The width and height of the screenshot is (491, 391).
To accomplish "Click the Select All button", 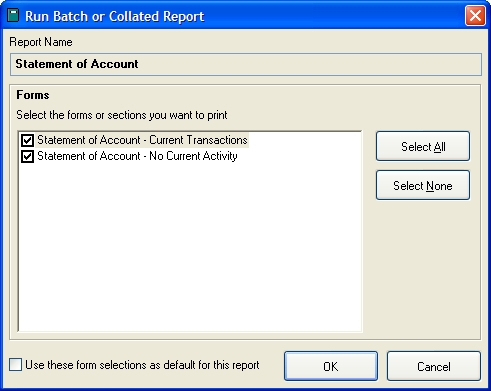I will (423, 146).
